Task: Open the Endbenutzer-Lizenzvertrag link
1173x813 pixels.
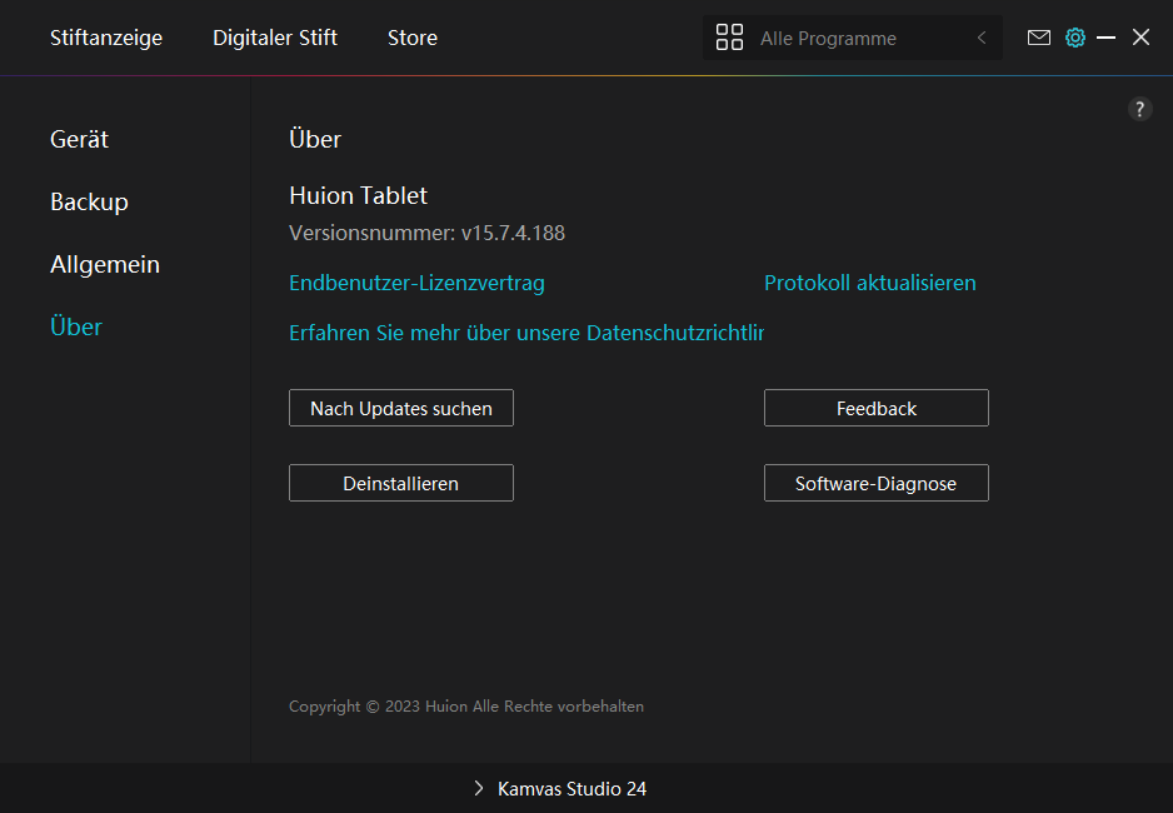Action: (417, 283)
